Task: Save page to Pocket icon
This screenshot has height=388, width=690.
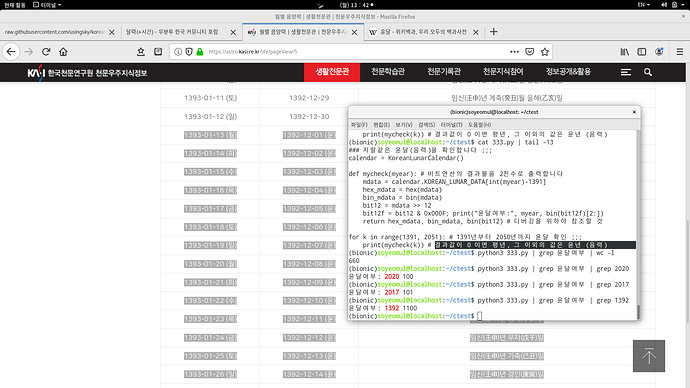Action: (x=529, y=51)
